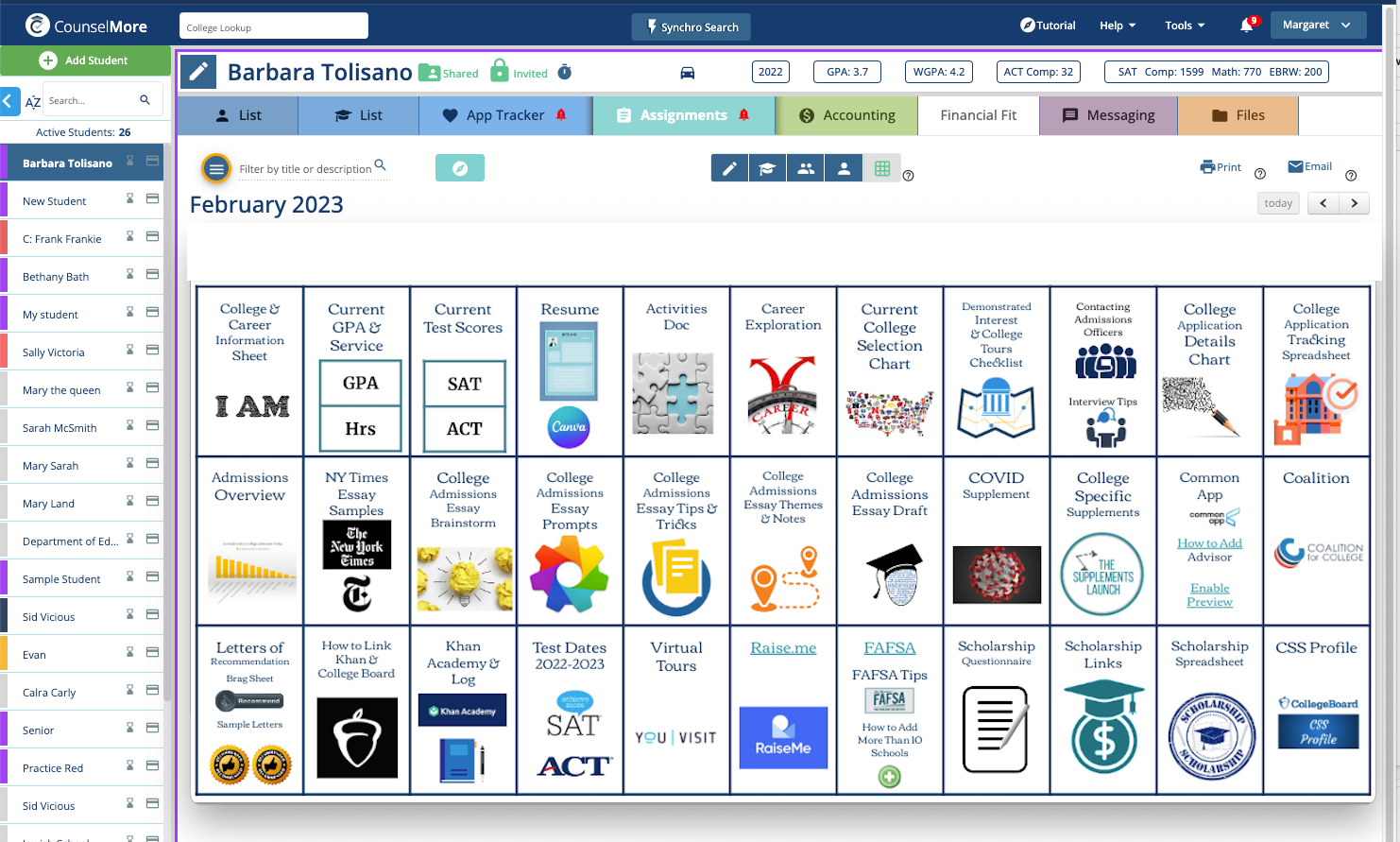Open the Career Exploration tile

pos(783,371)
